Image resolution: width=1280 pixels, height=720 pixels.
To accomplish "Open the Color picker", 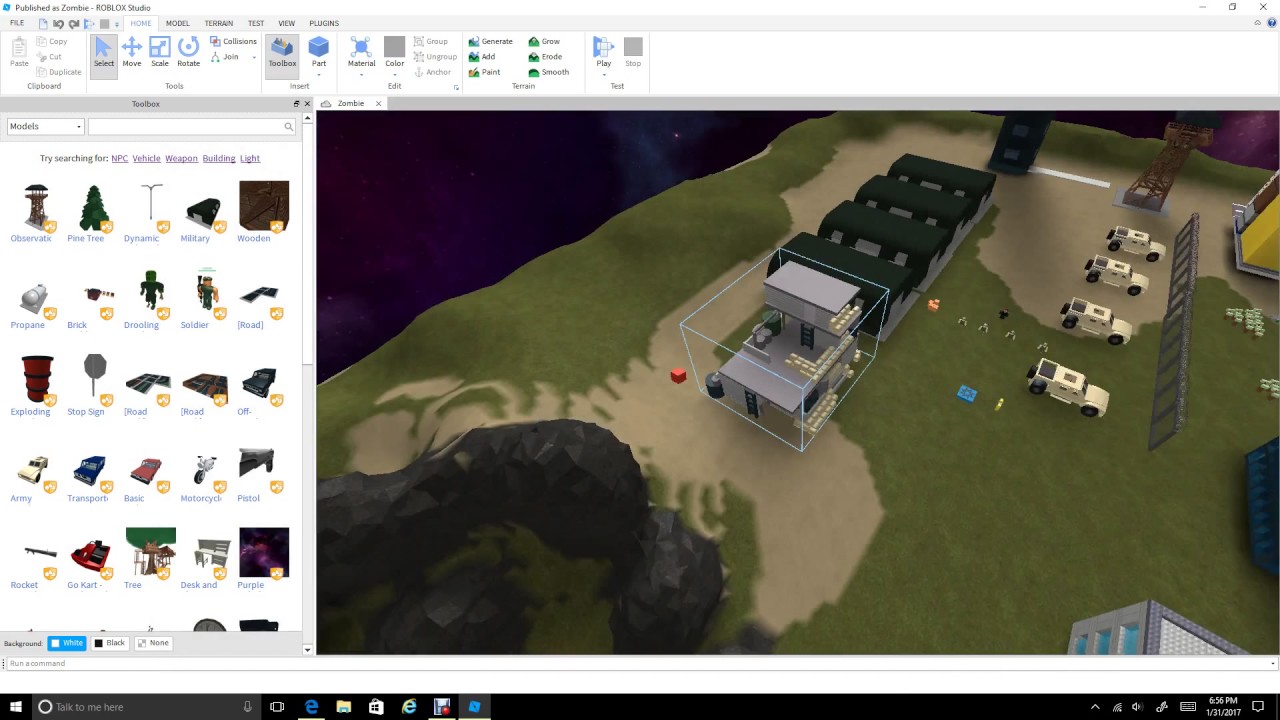I will click(x=395, y=50).
